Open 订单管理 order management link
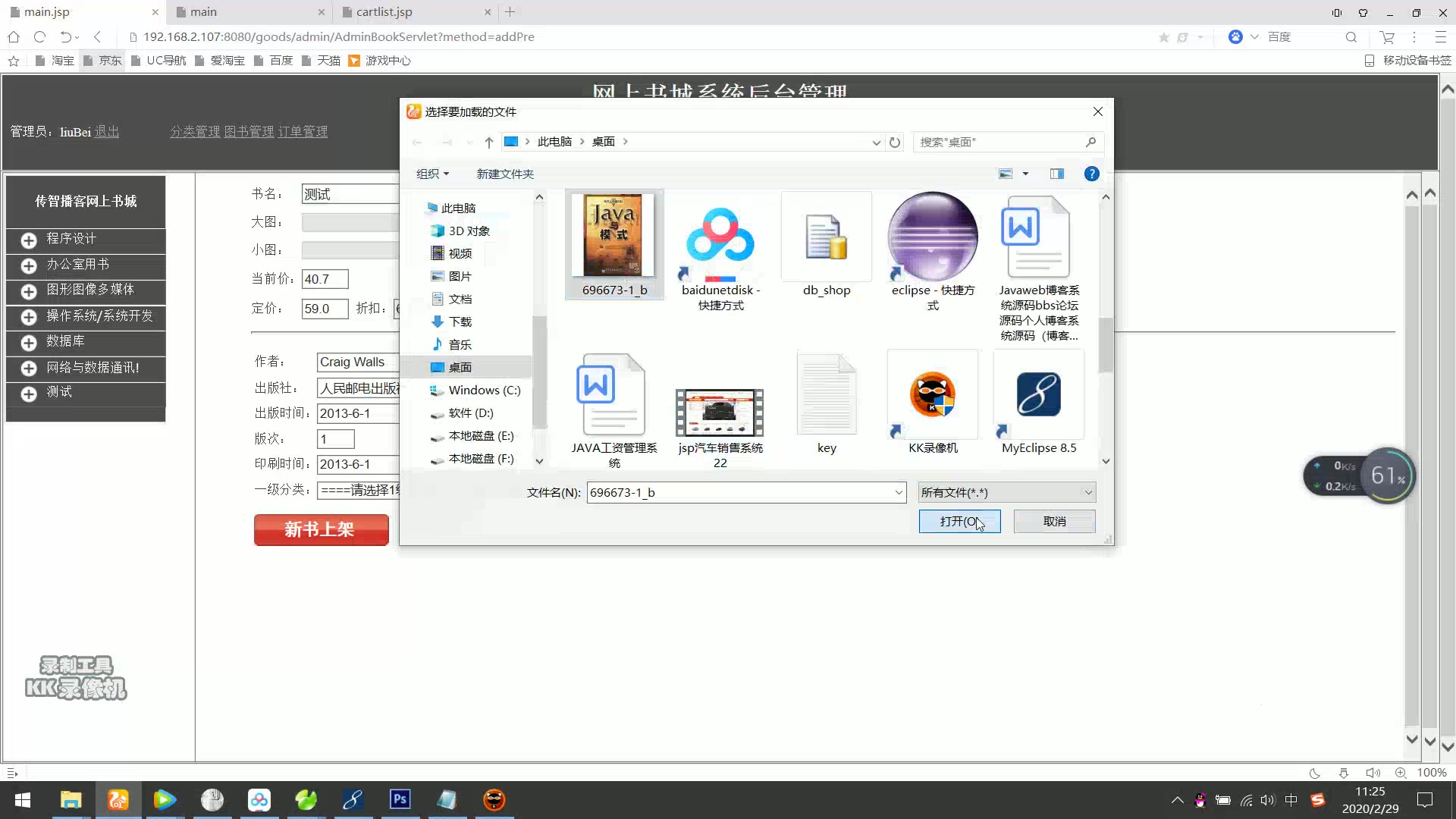Viewport: 1456px width, 819px height. pos(303,132)
